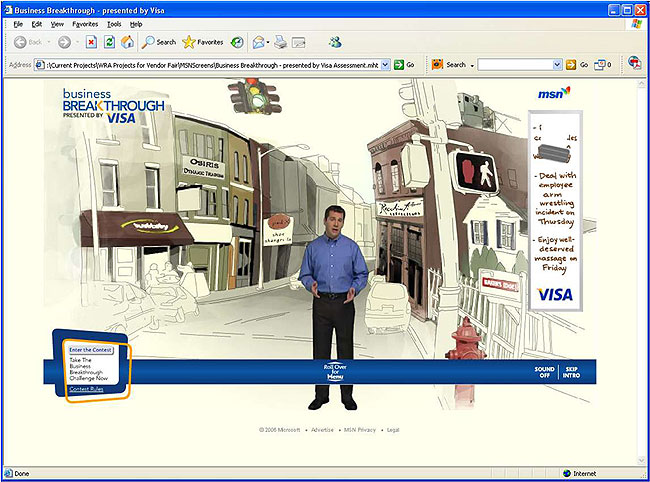Go to Home page icon

click(128, 42)
